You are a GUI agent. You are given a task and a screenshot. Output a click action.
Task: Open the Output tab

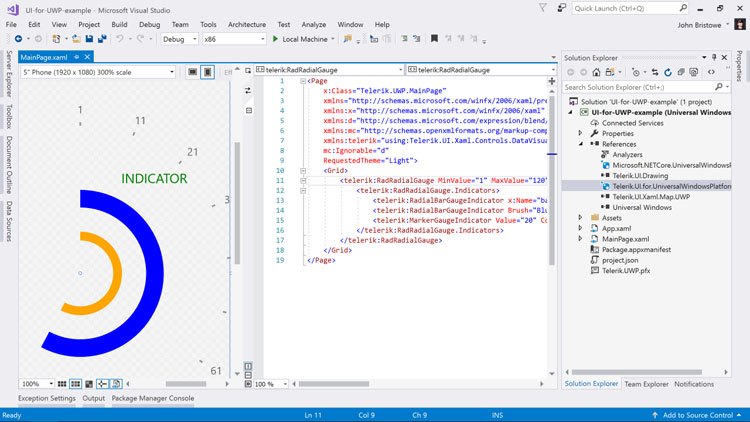(x=93, y=398)
